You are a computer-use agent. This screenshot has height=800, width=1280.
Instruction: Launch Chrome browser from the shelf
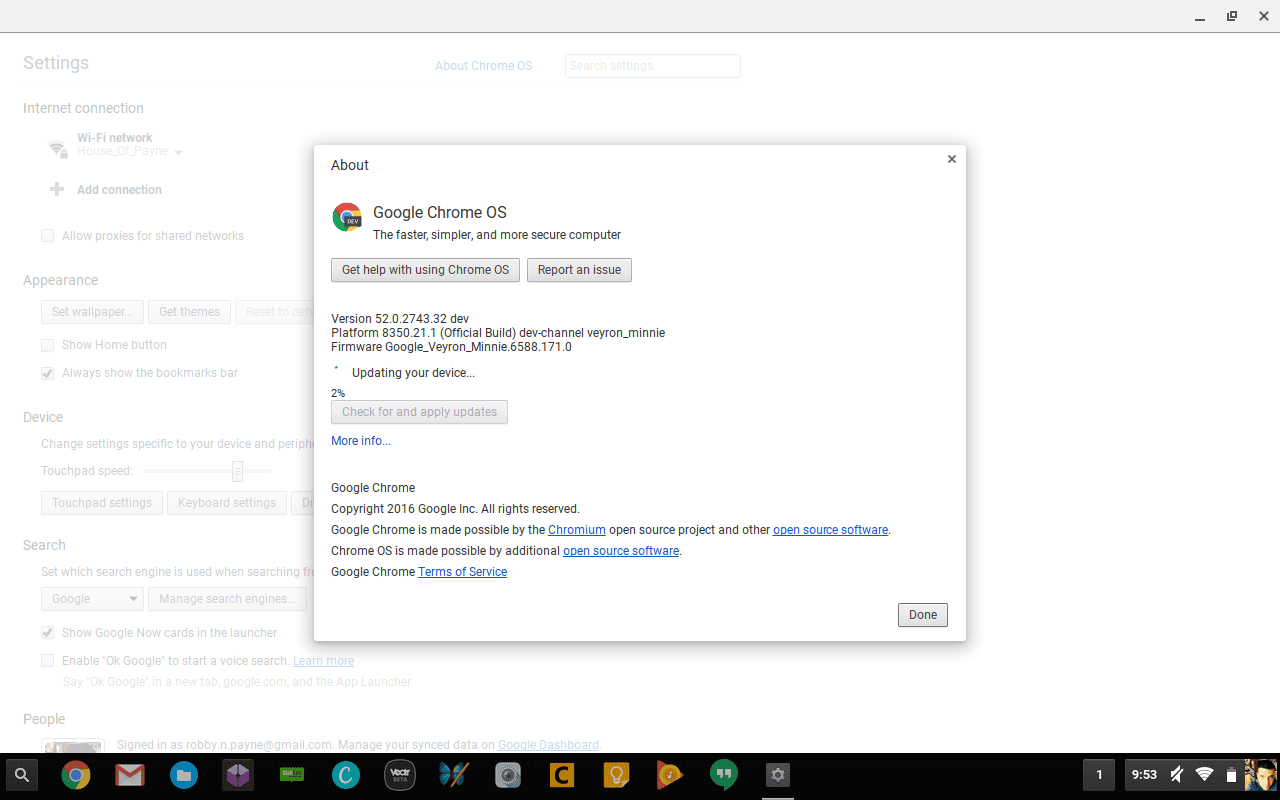[76, 775]
